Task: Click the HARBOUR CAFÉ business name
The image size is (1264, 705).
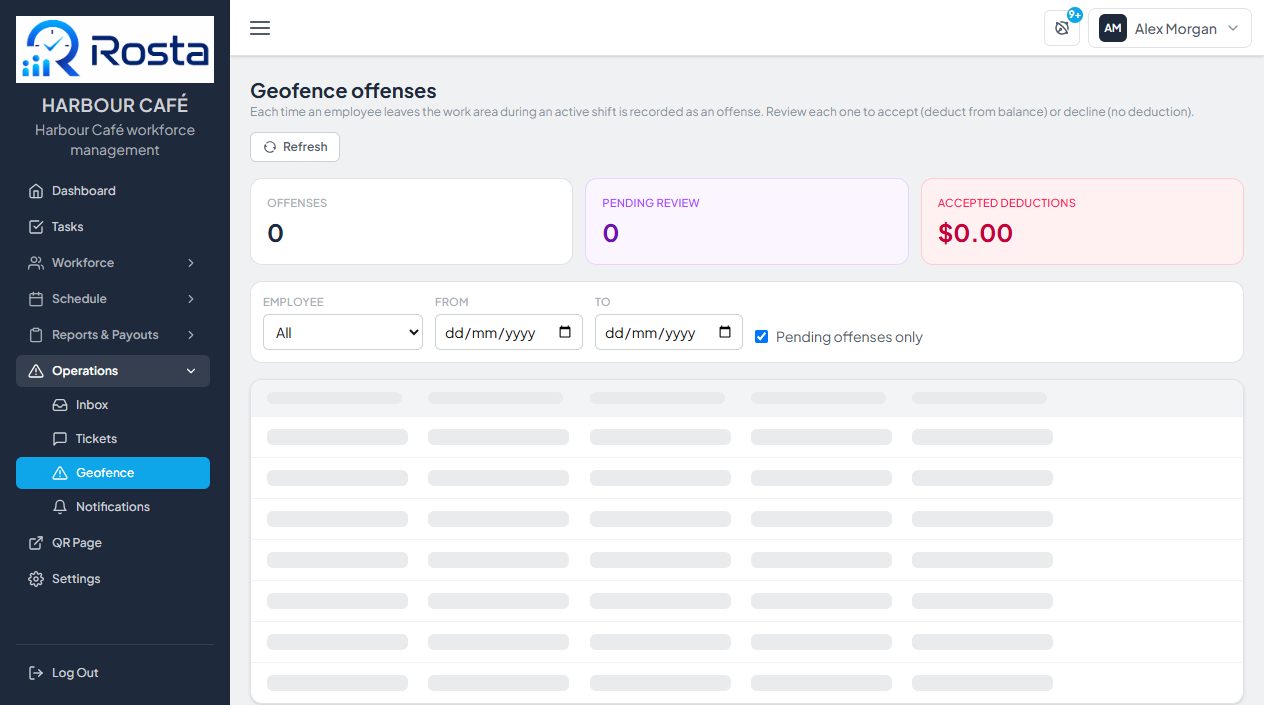Action: pos(115,105)
